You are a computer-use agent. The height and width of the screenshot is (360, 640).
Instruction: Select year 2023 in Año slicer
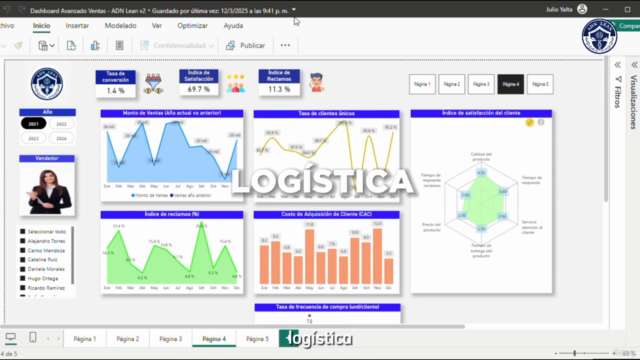(33, 138)
